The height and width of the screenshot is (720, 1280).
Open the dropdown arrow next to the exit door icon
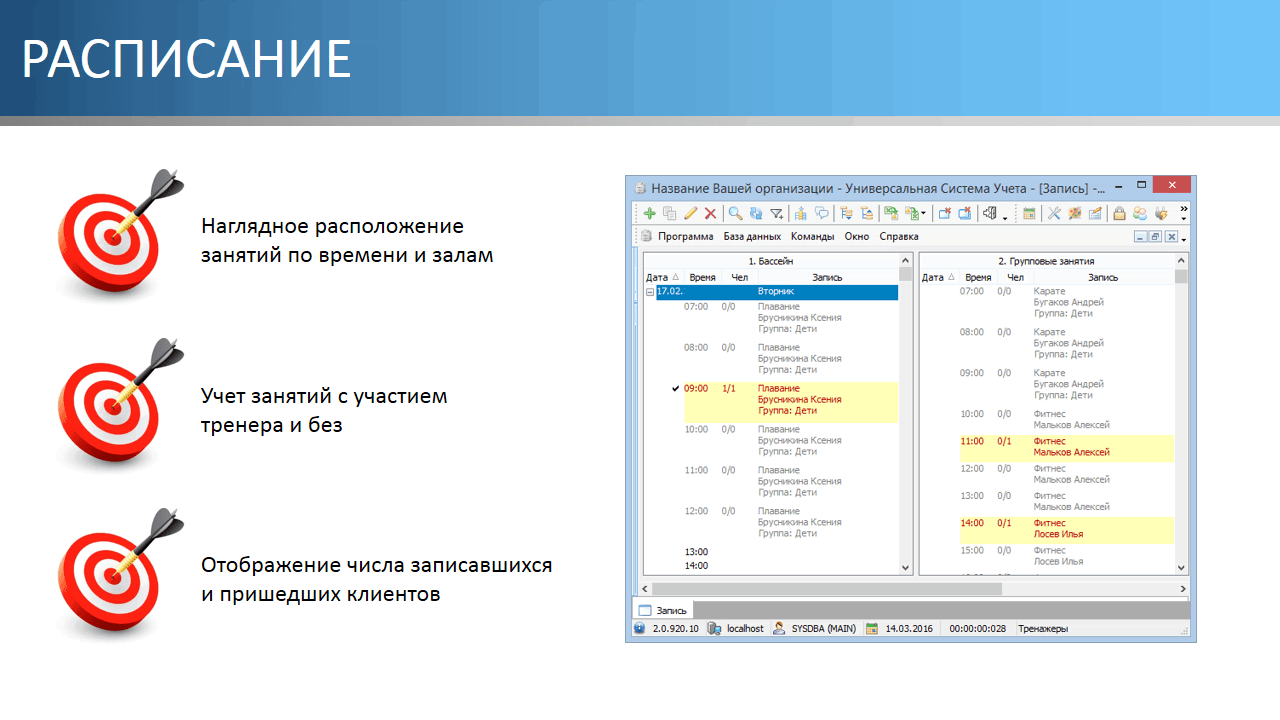pos(1005,218)
